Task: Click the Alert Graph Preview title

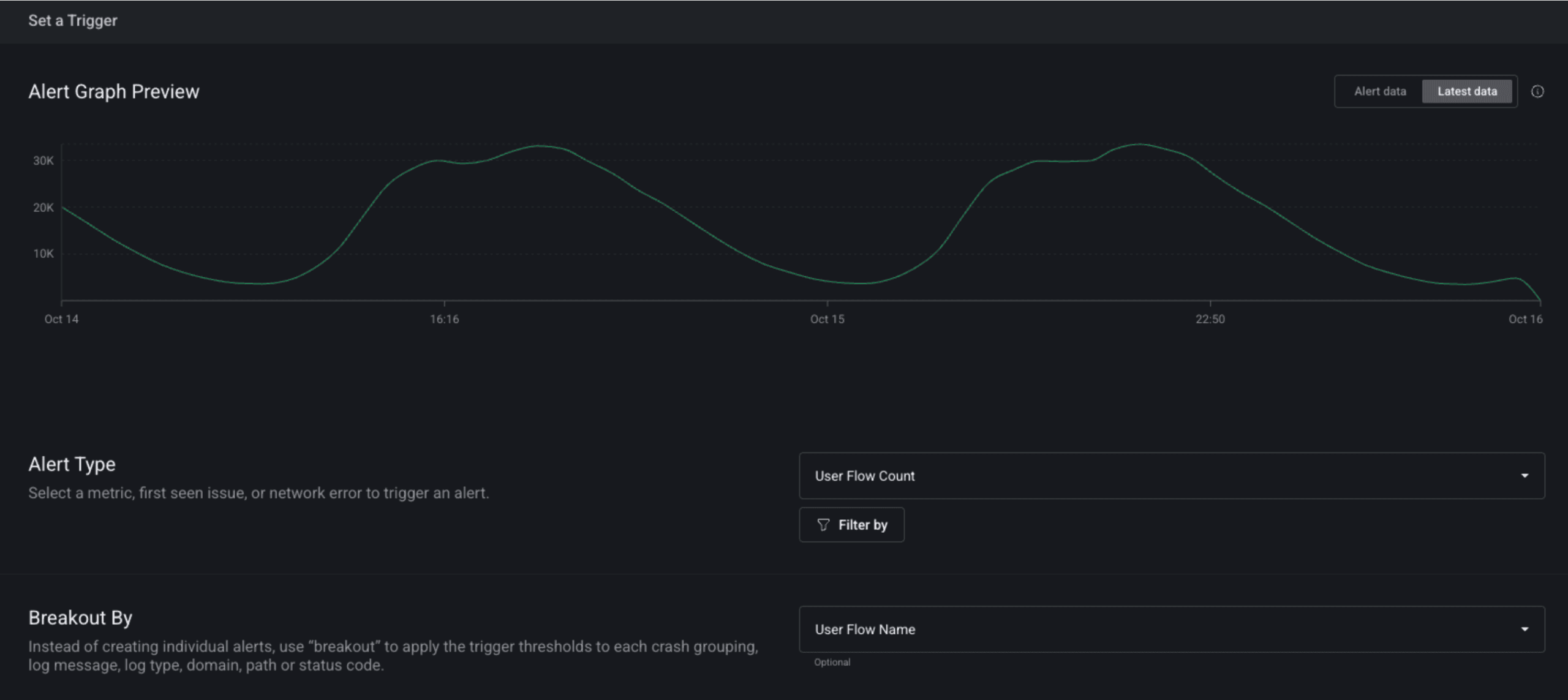Action: pyautogui.click(x=114, y=92)
